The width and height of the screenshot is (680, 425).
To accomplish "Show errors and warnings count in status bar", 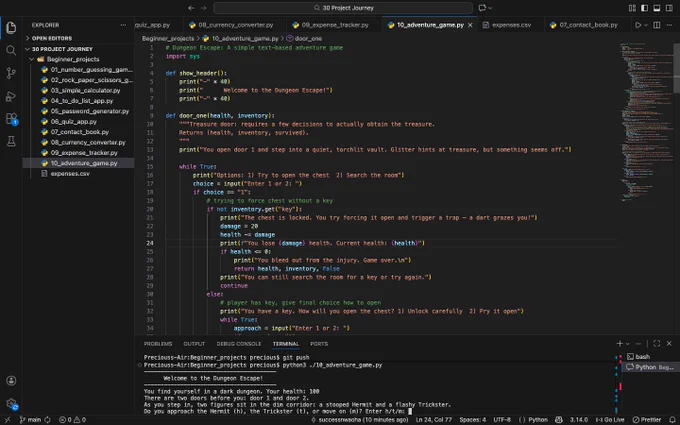I will (x=72, y=419).
